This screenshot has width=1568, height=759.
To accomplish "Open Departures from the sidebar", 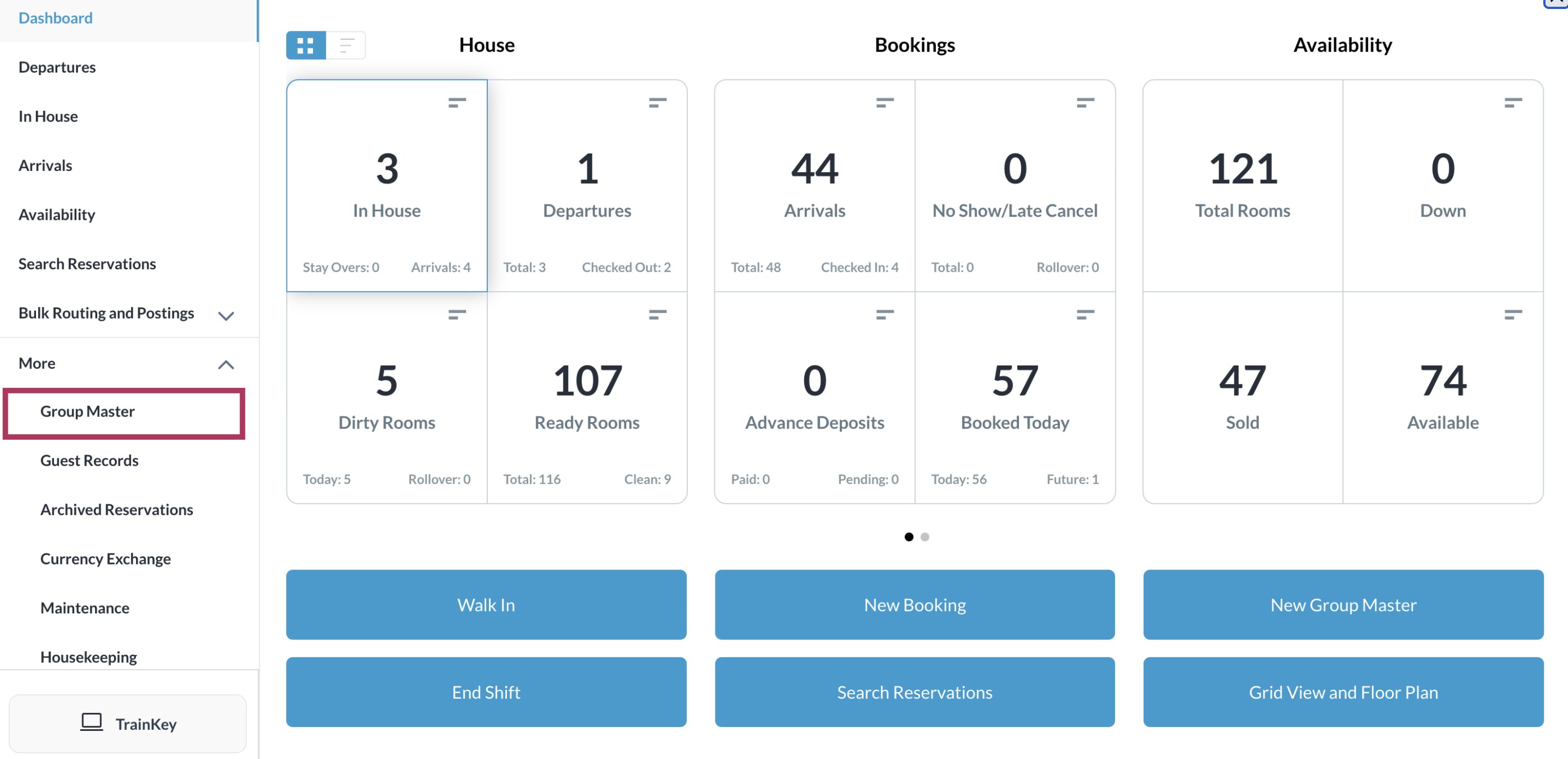I will pyautogui.click(x=57, y=67).
